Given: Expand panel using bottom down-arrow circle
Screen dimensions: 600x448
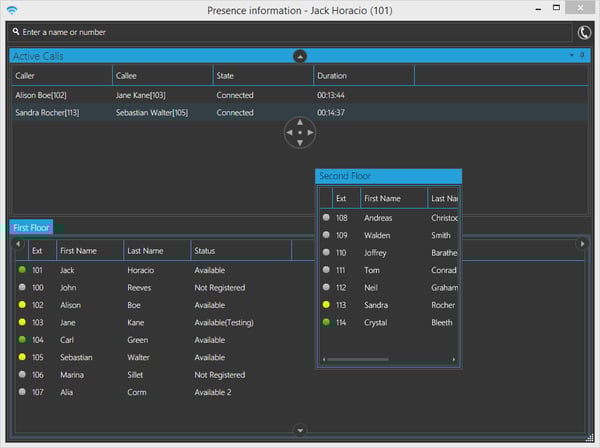Looking at the screenshot, I should (300, 430).
